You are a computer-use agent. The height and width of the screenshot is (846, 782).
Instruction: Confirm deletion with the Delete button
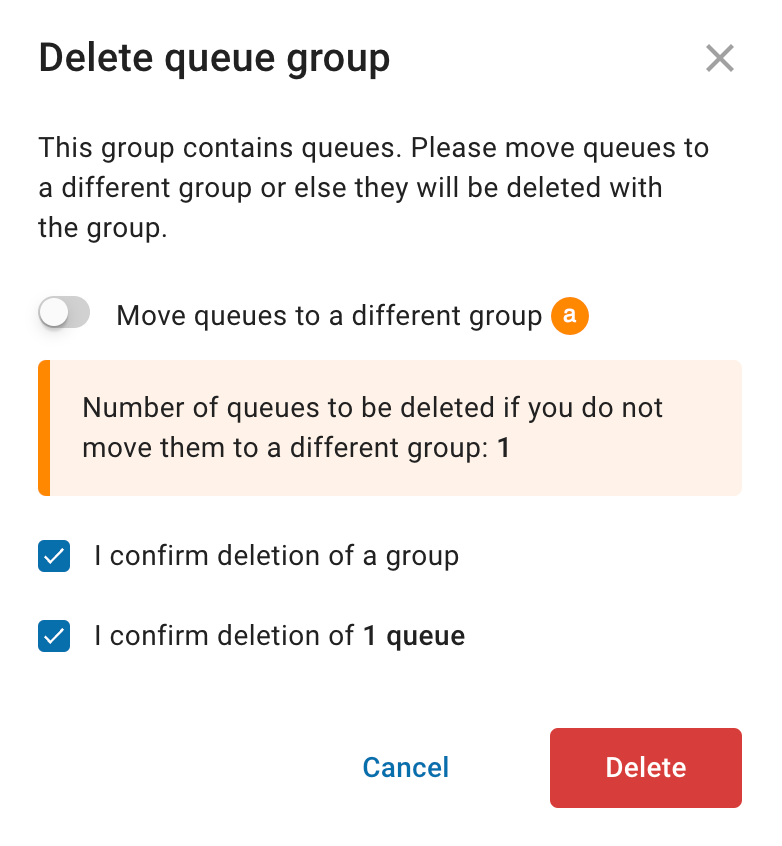point(645,767)
